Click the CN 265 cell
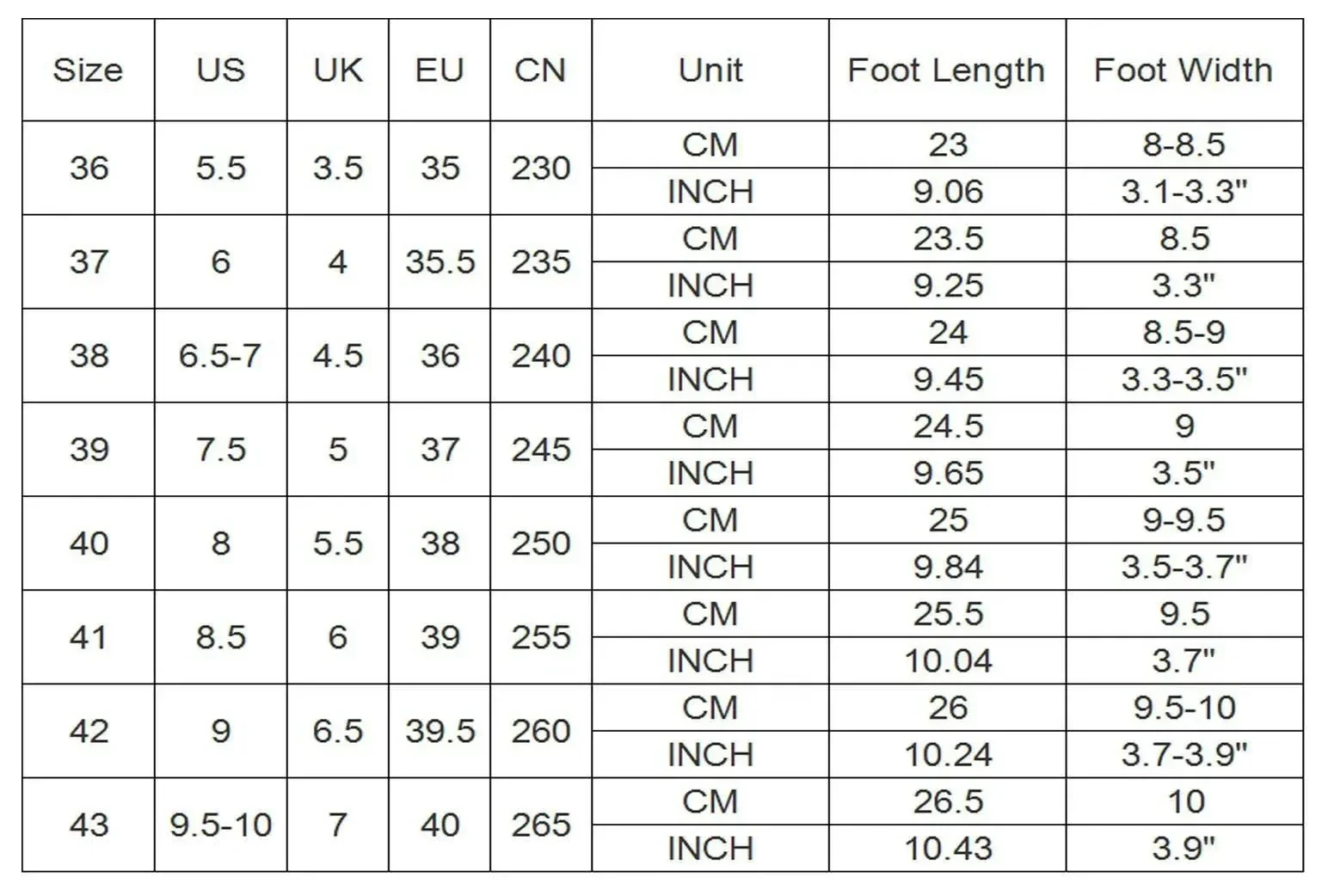This screenshot has height=896, width=1328. [x=540, y=825]
